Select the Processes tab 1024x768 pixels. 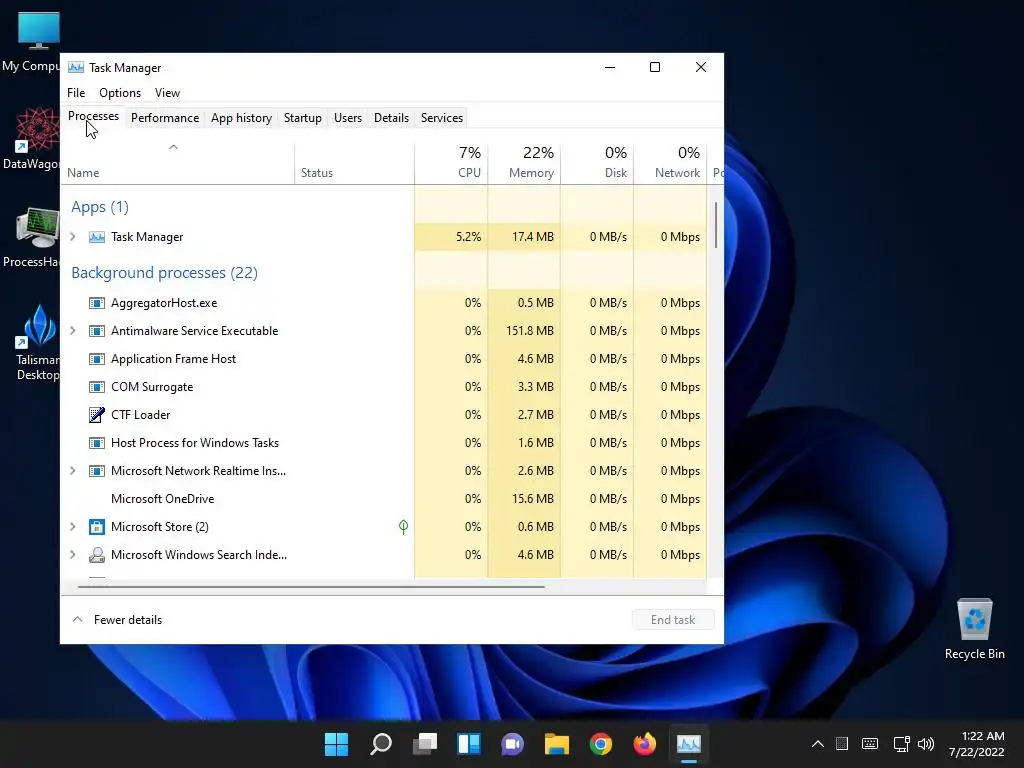click(x=93, y=116)
